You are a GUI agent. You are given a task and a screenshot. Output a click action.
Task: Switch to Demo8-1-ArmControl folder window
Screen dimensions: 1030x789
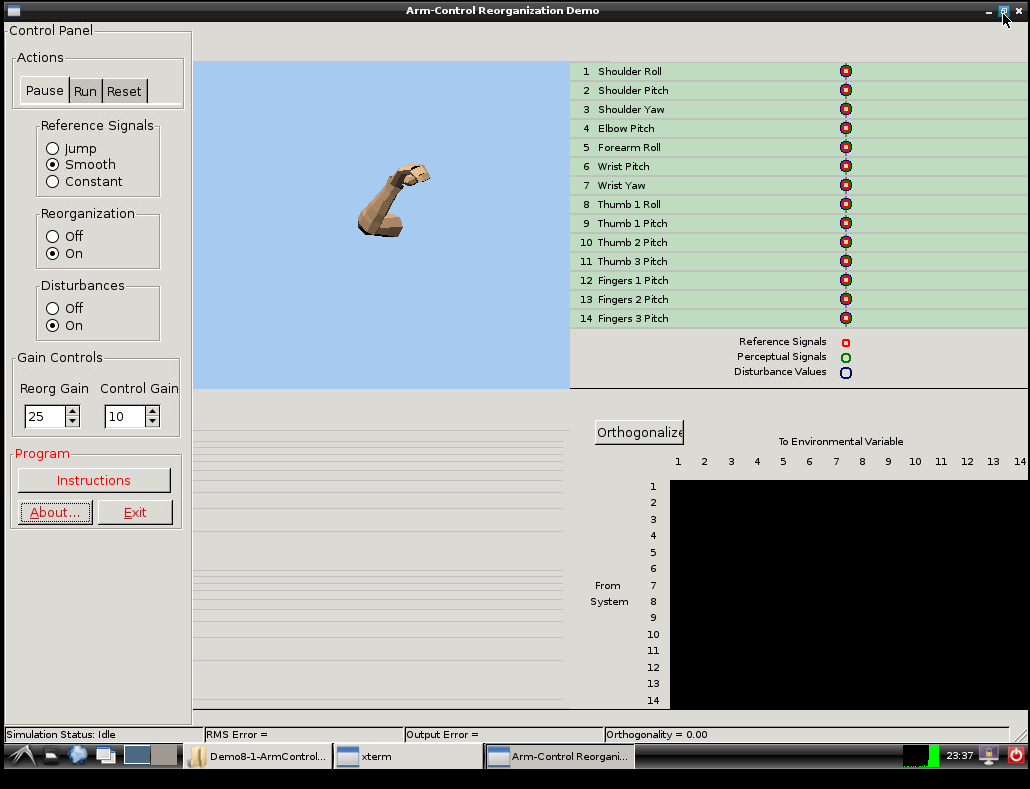(x=258, y=757)
